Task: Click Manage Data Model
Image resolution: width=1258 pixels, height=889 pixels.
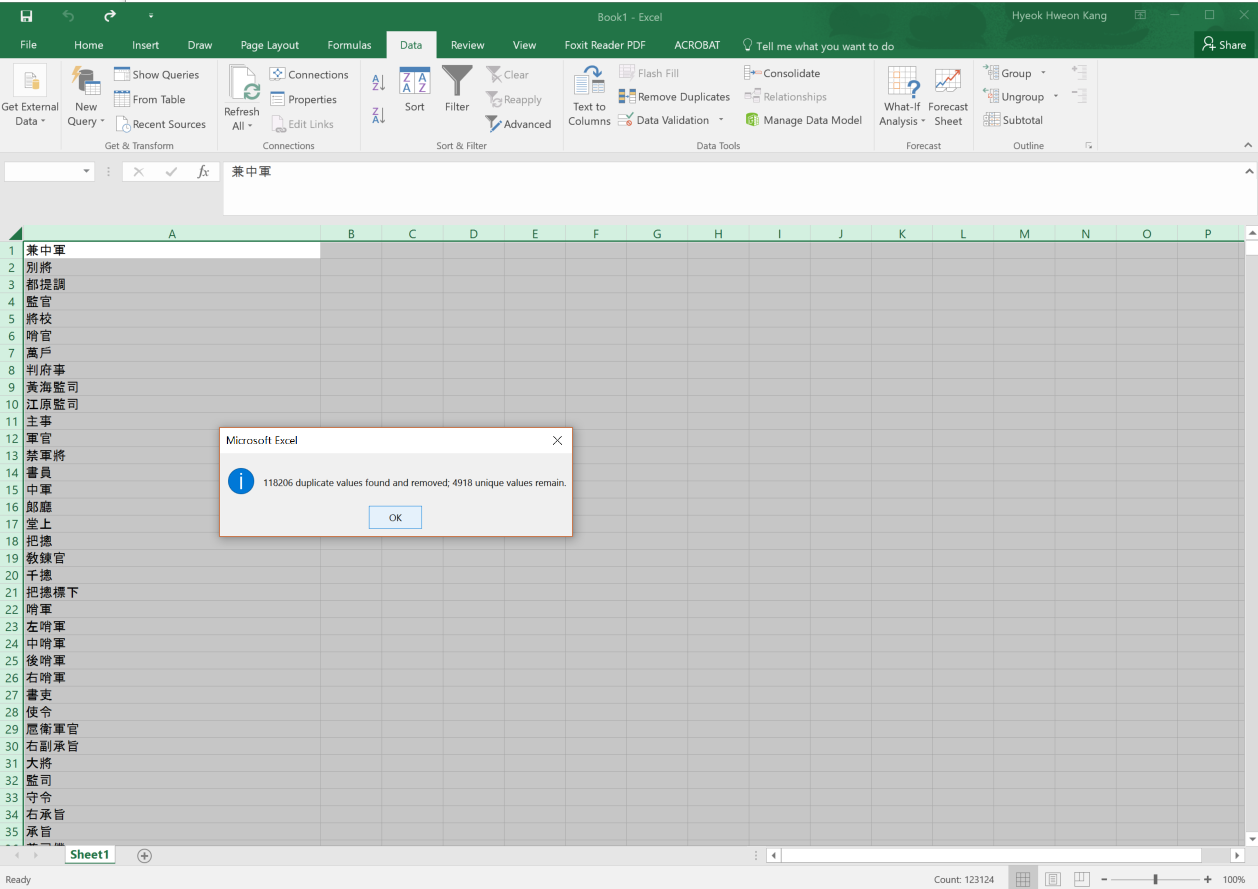Action: pyautogui.click(x=803, y=120)
